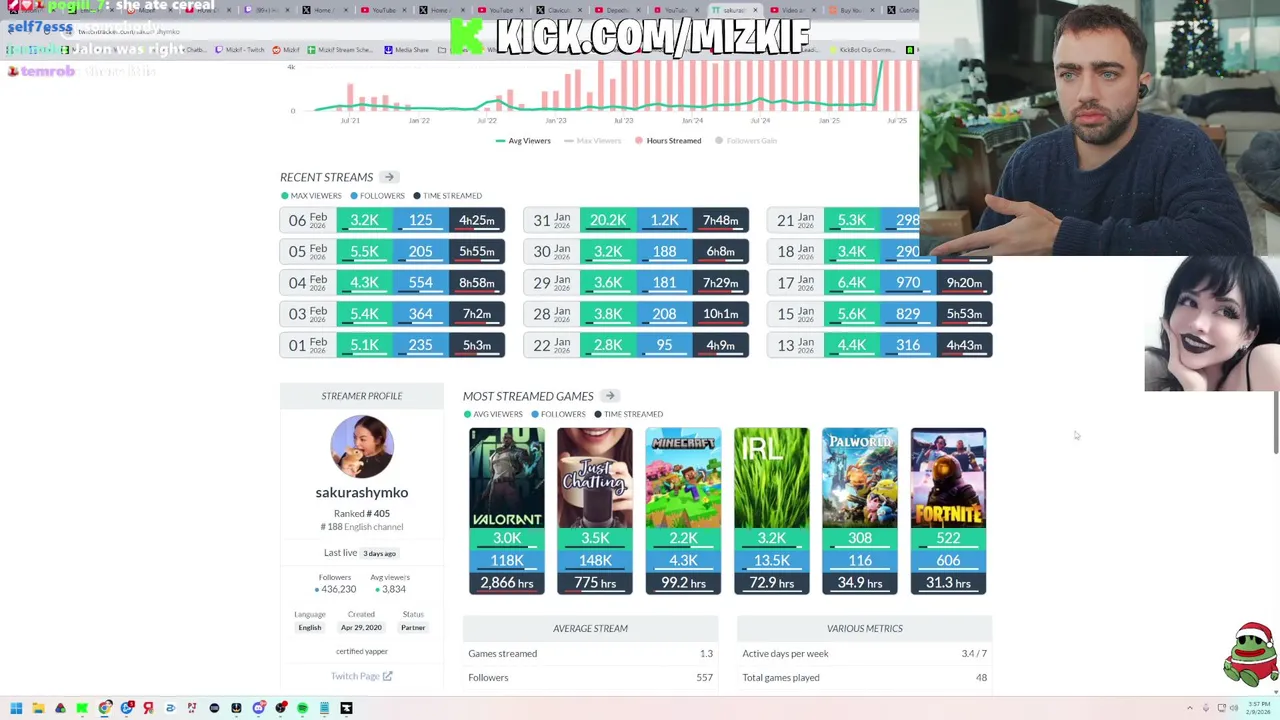Select the 'Total games played' metric row

[864, 677]
